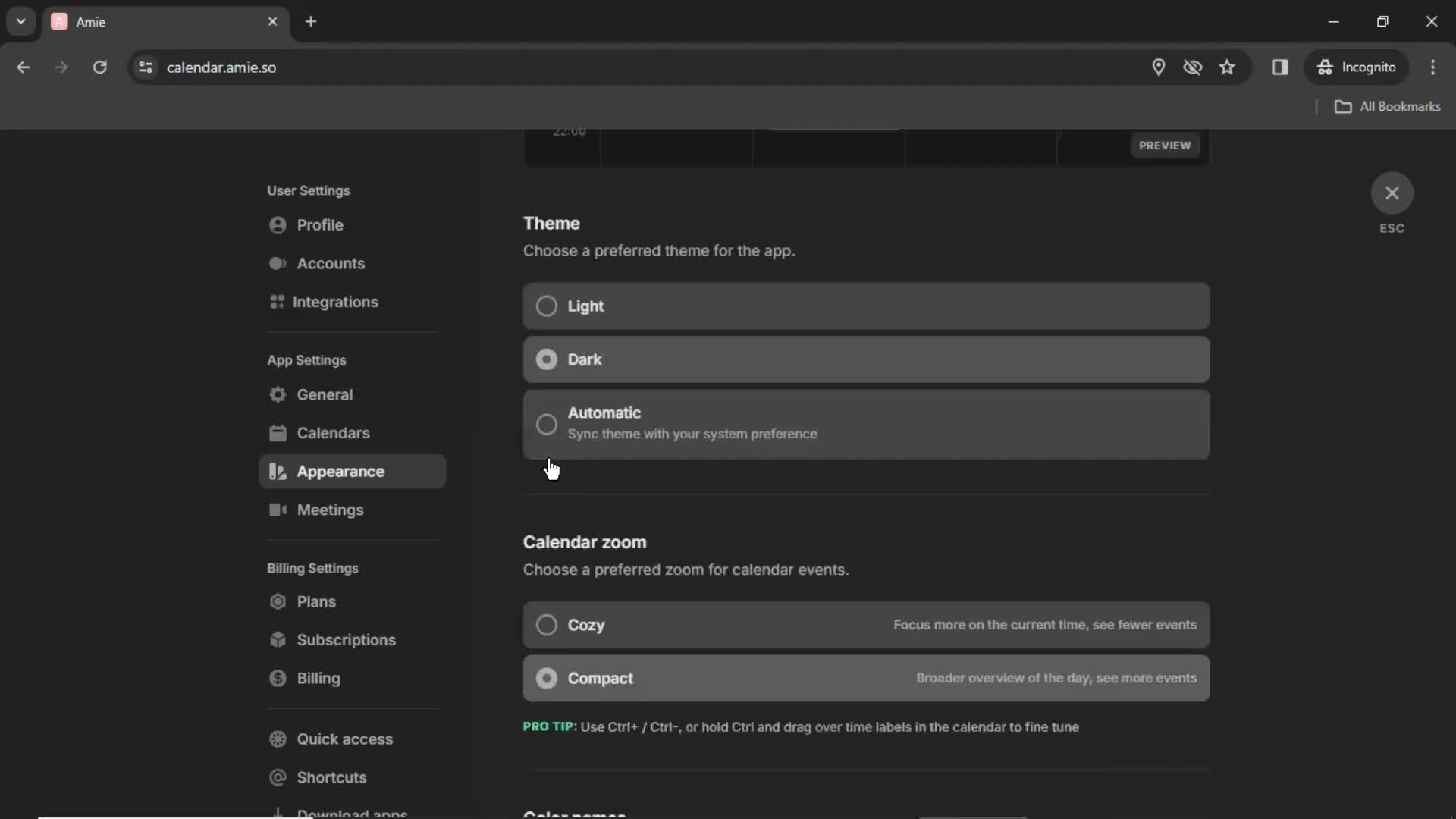
Task: Navigate to Shortcuts settings page
Action: [x=332, y=777]
